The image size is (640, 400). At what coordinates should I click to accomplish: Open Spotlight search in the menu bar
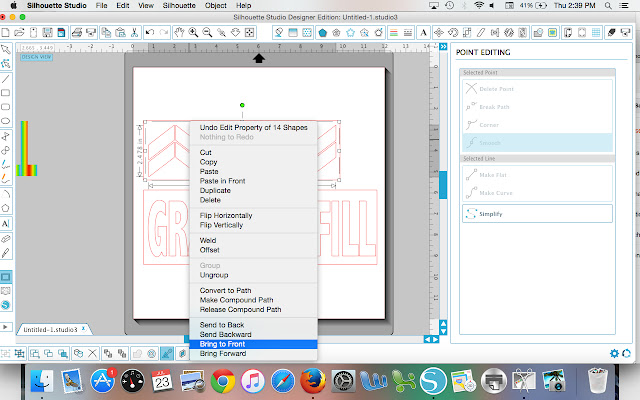click(x=608, y=6)
